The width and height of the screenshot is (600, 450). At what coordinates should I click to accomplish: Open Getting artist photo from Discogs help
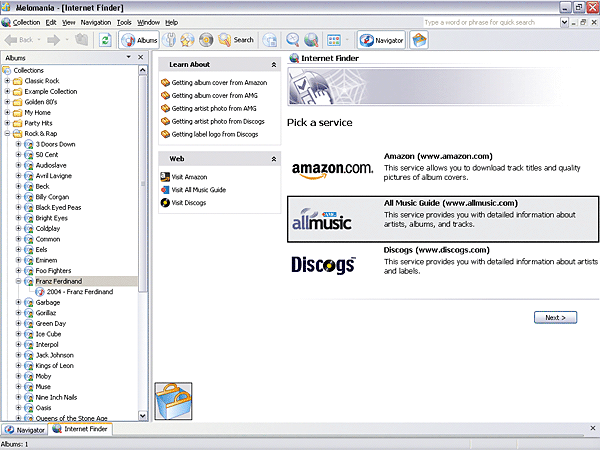click(x=218, y=122)
